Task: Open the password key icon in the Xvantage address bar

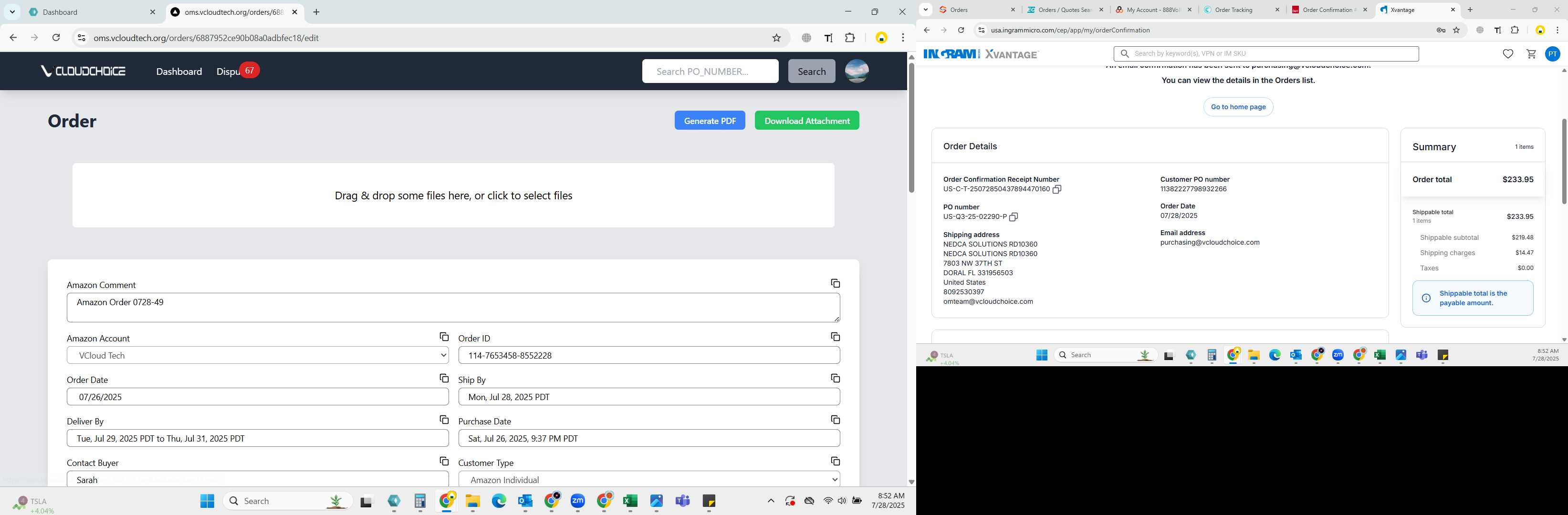Action: click(x=1441, y=31)
